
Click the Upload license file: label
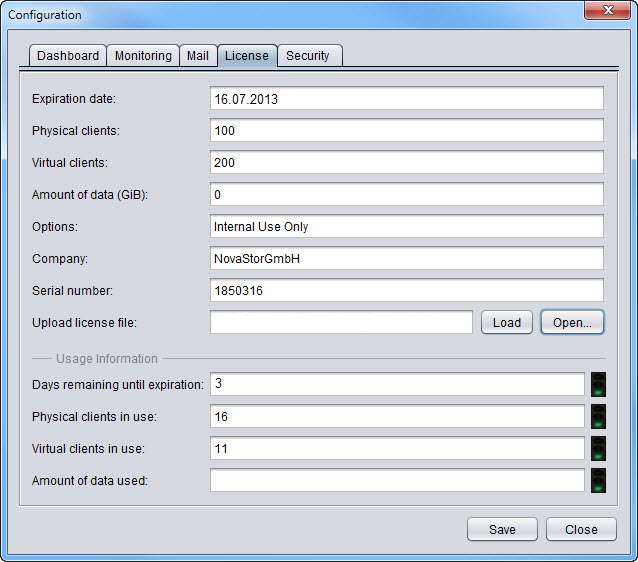point(85,323)
